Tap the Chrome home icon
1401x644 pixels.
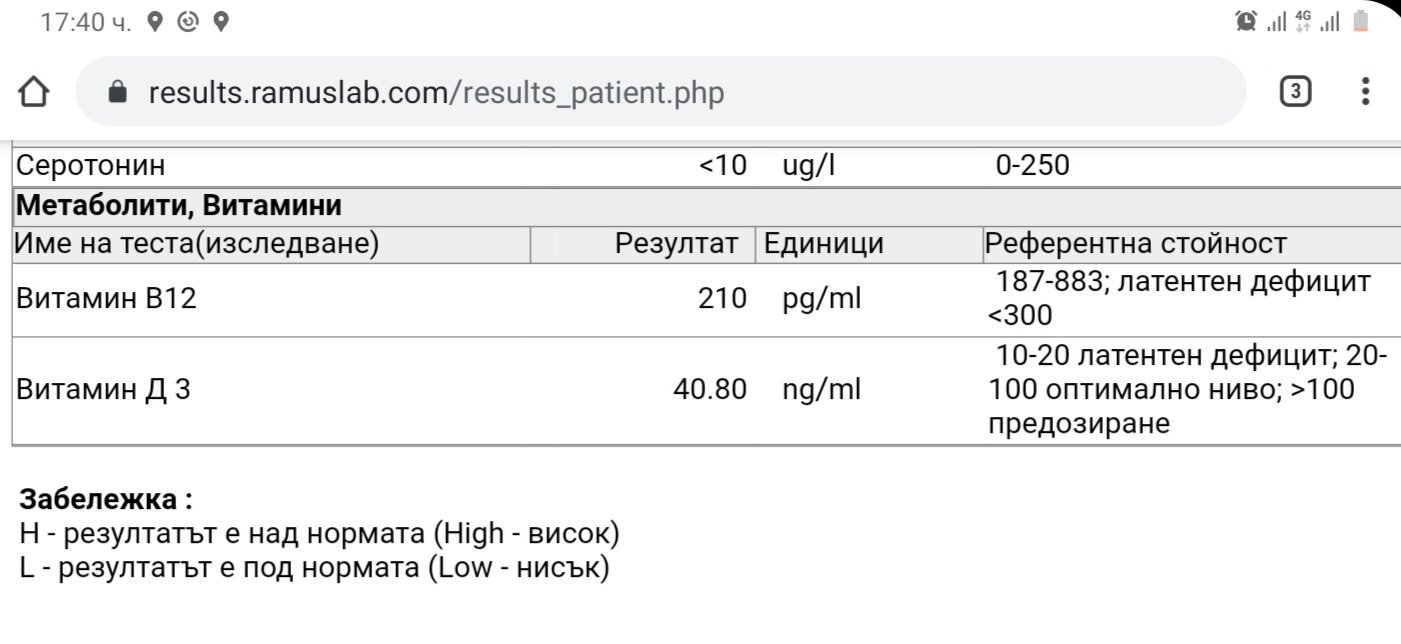(34, 93)
